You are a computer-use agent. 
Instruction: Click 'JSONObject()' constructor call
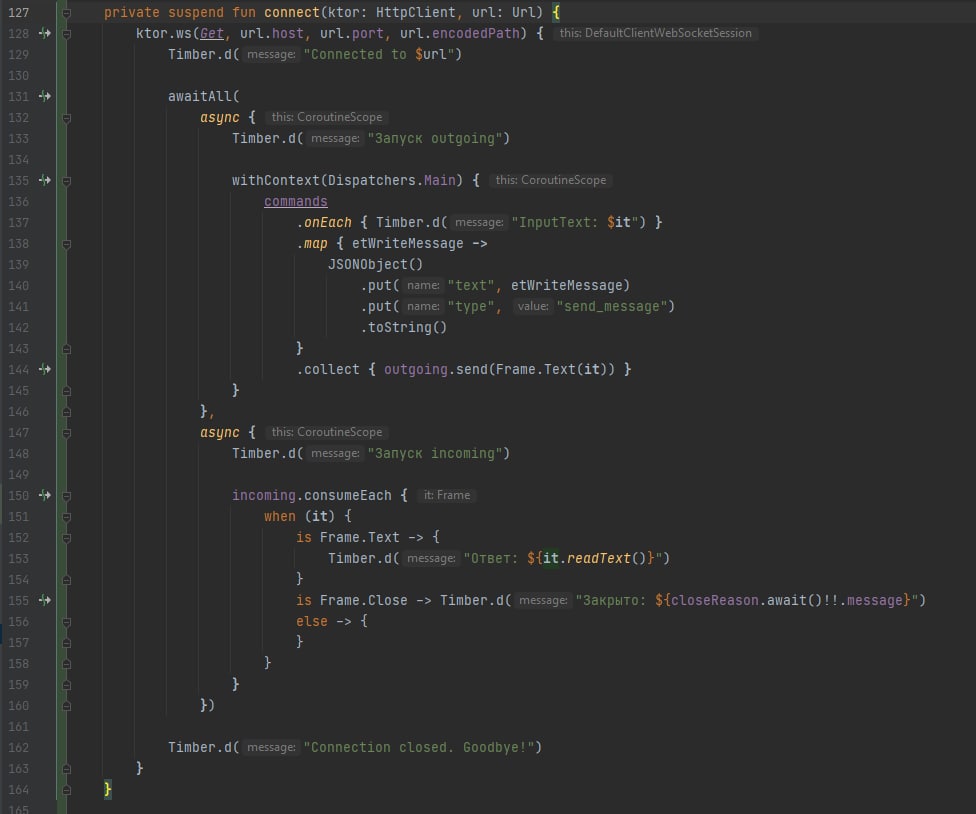(375, 264)
